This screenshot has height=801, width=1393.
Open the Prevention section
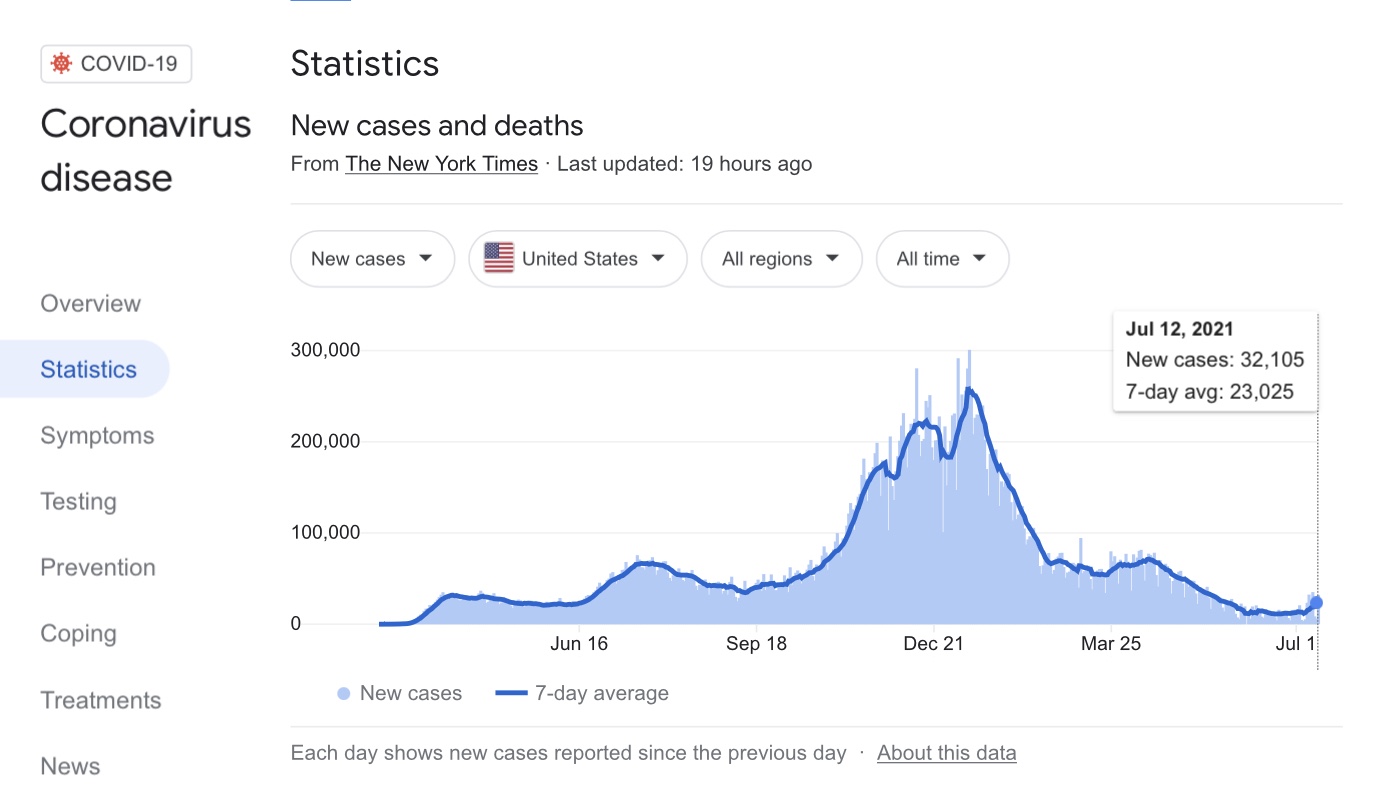pyautogui.click(x=98, y=568)
